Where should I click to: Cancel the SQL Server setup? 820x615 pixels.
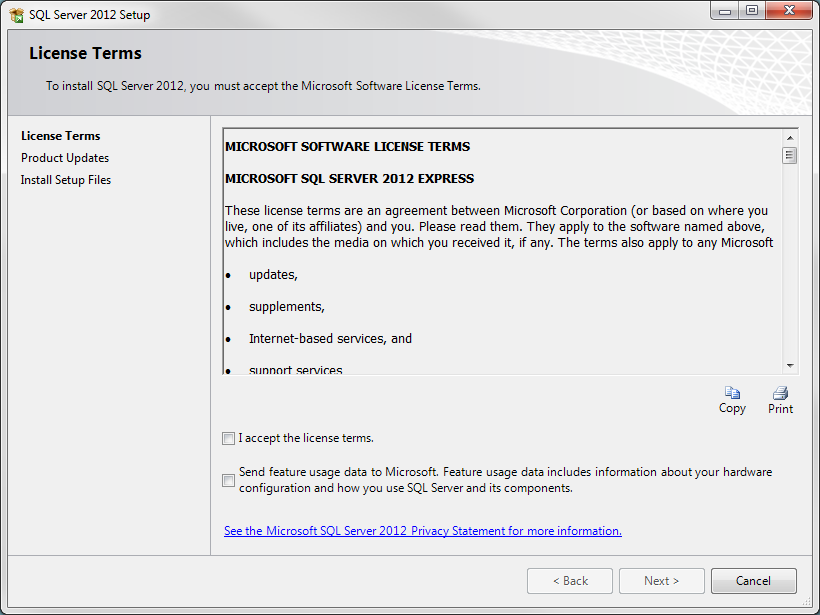click(754, 581)
